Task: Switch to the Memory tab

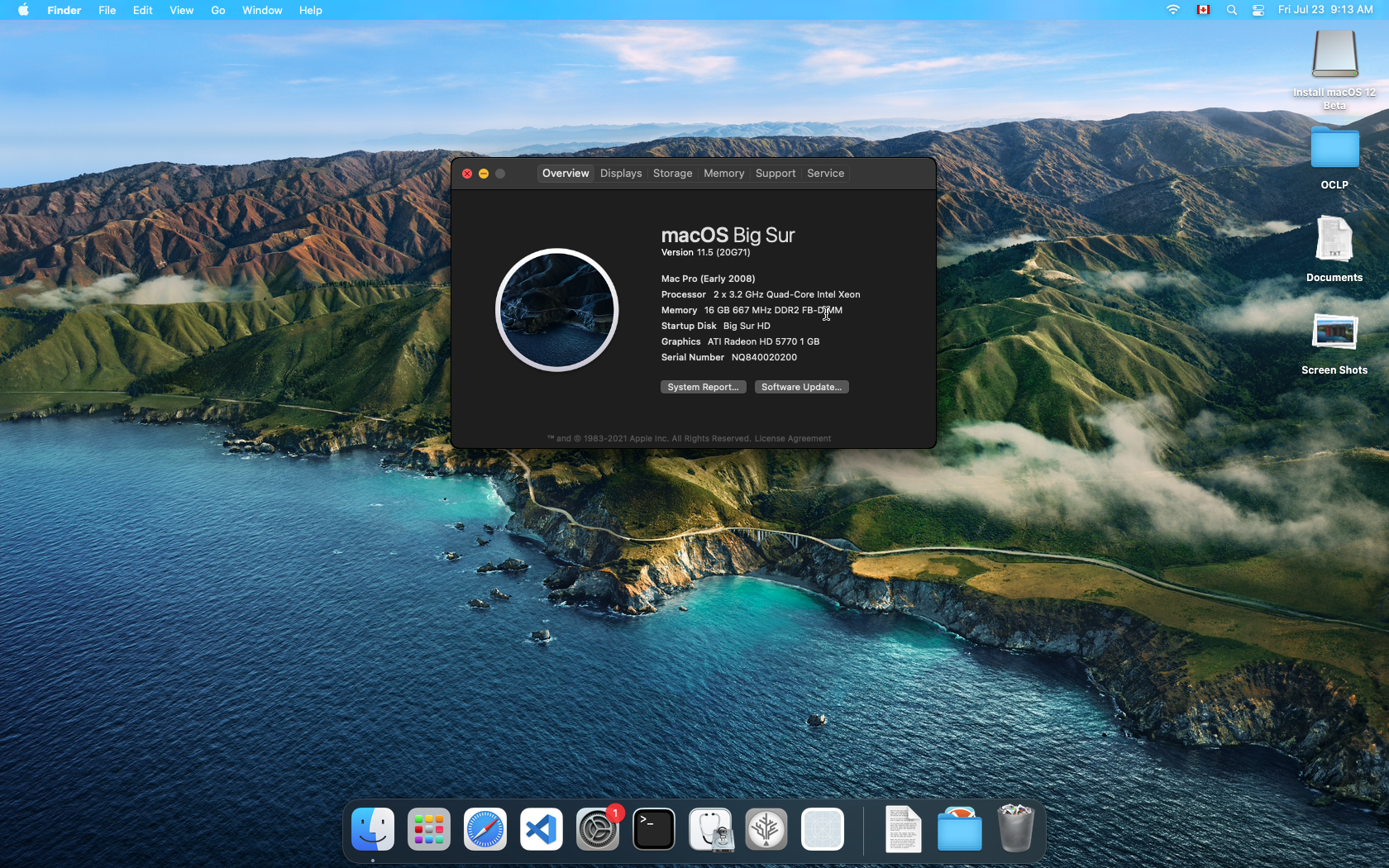Action: coord(723,174)
